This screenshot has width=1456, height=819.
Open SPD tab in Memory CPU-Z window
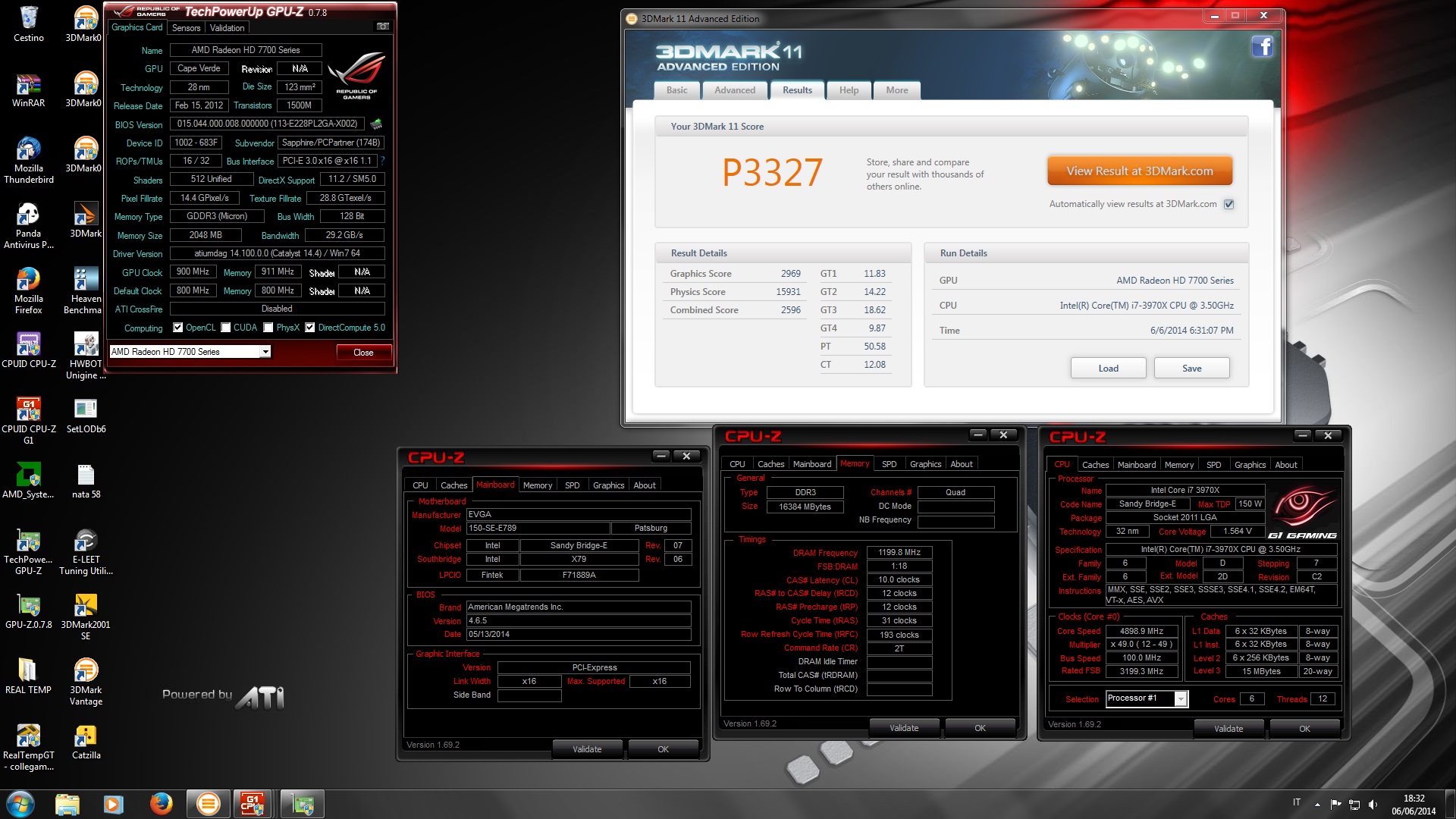[889, 464]
